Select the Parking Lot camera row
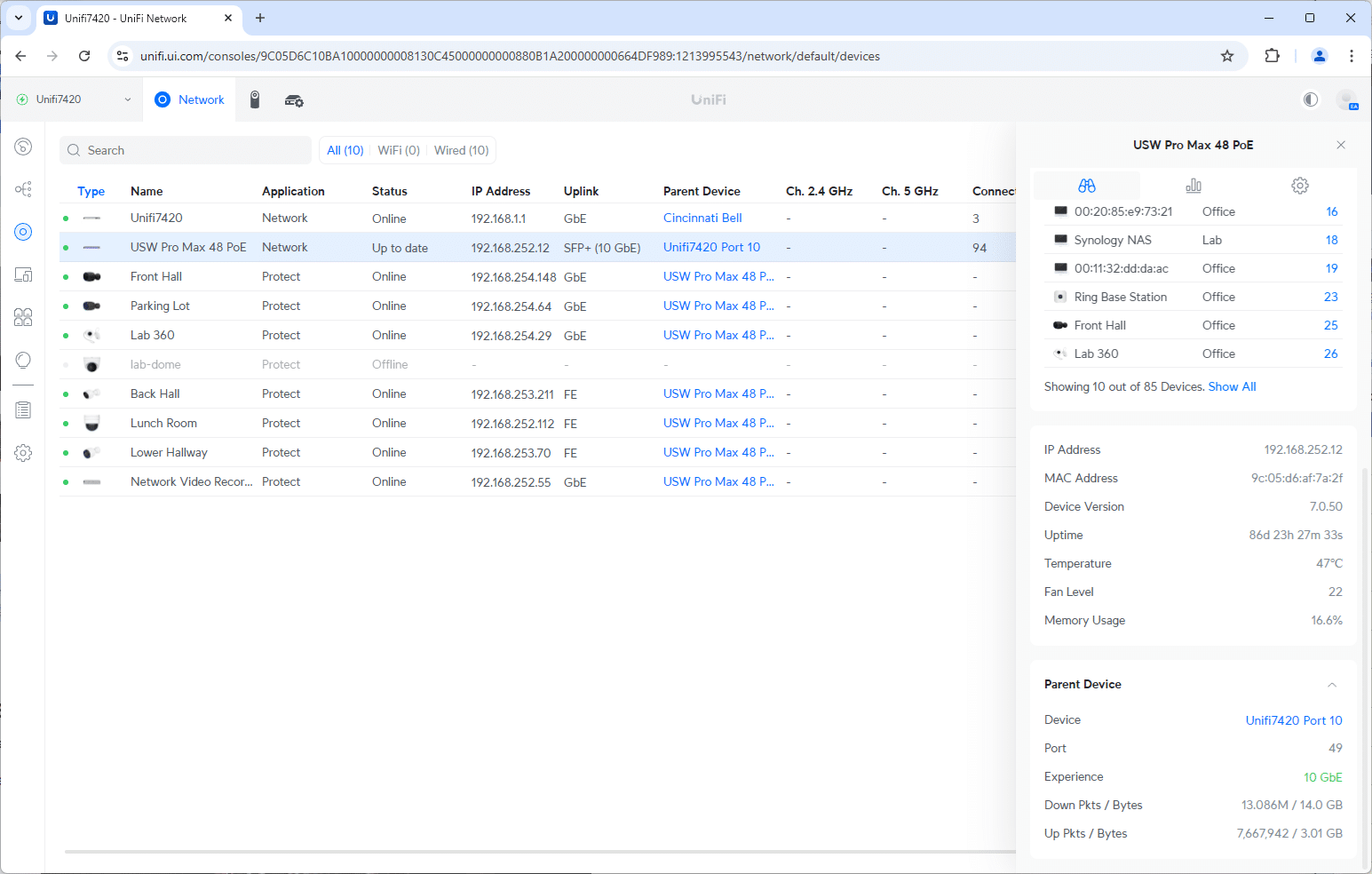Screen dimensions: 1372x874 coord(537,306)
